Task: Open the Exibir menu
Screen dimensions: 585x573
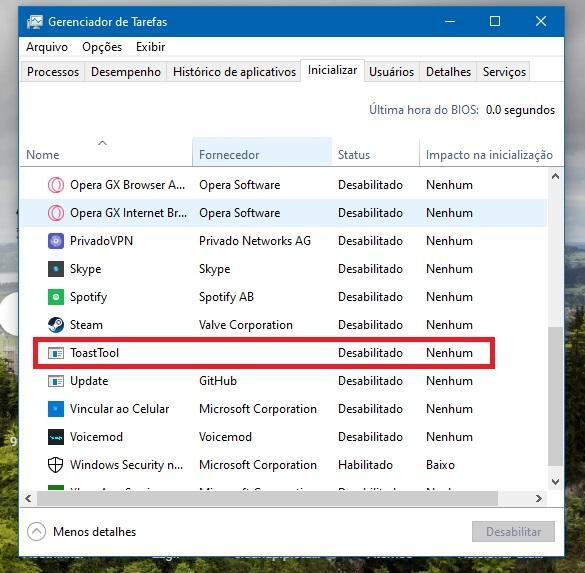Action: point(150,47)
